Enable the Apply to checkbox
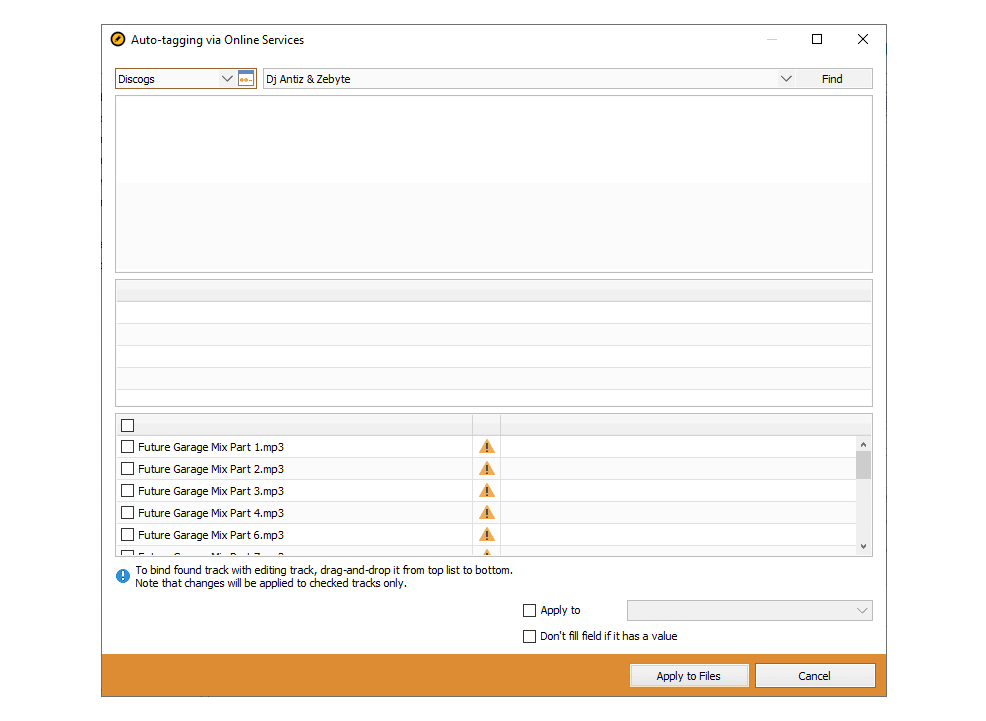 pyautogui.click(x=529, y=610)
